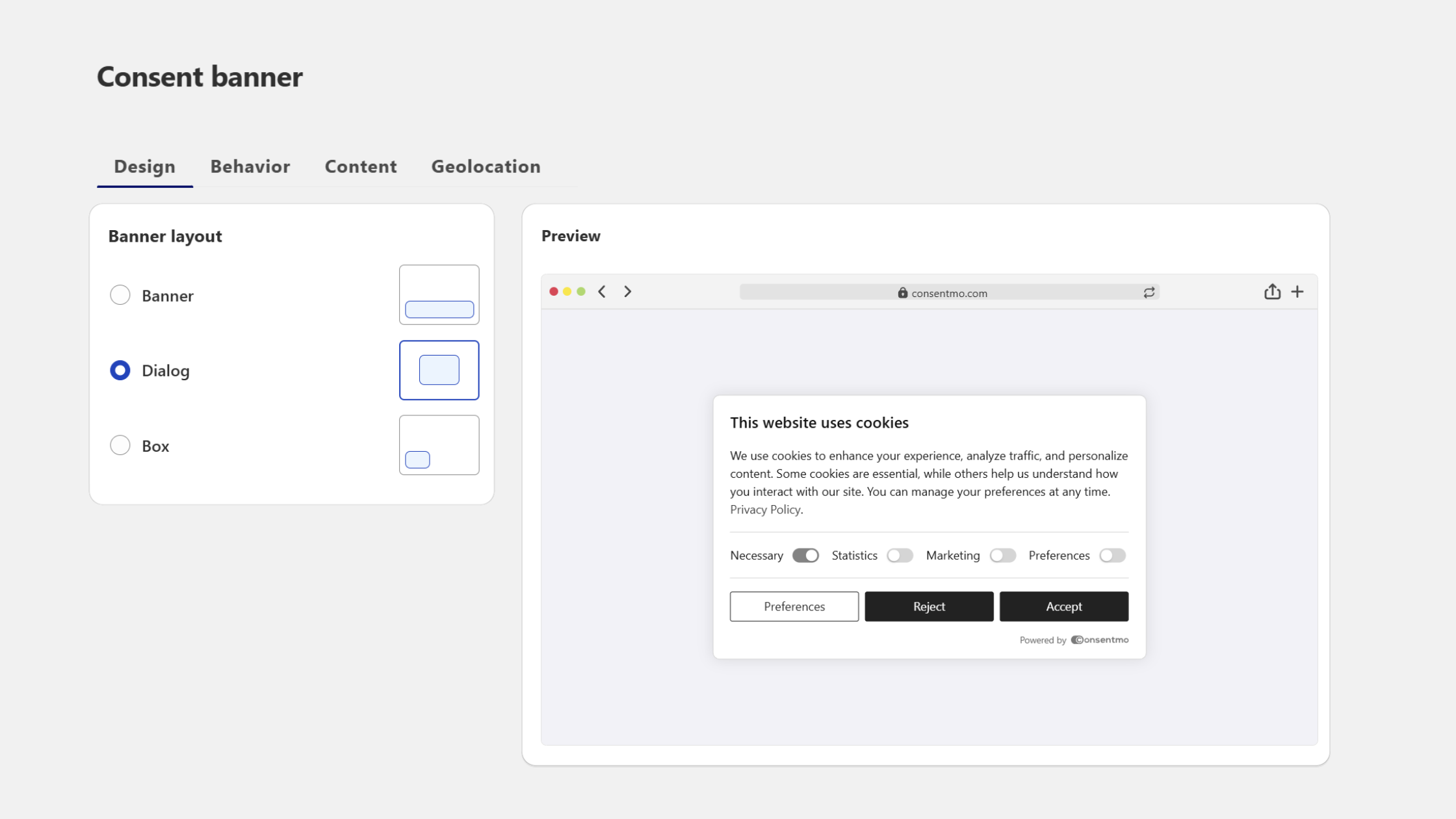This screenshot has height=819, width=1456.
Task: Click the Dialog layout thumbnail
Action: pyautogui.click(x=439, y=370)
